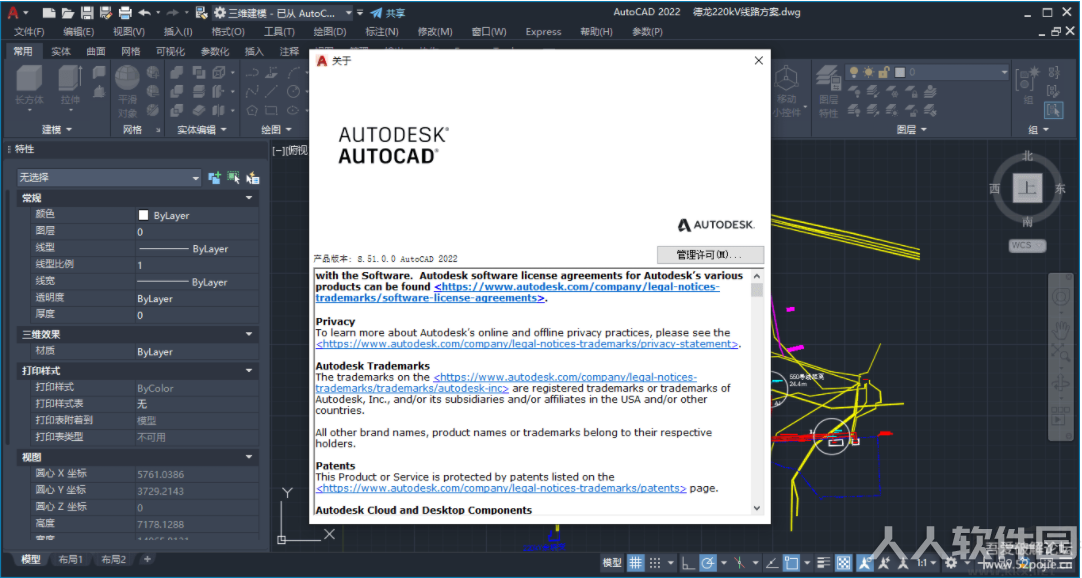Click the About dialog scrollbar up arrow
This screenshot has height=578, width=1082.
(757, 276)
